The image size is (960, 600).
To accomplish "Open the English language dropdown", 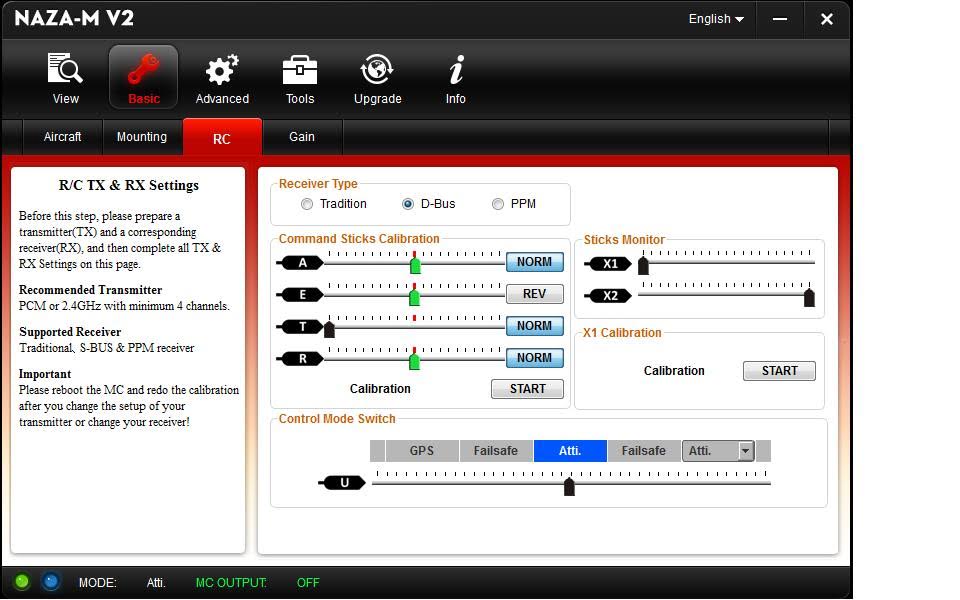I will 716,19.
